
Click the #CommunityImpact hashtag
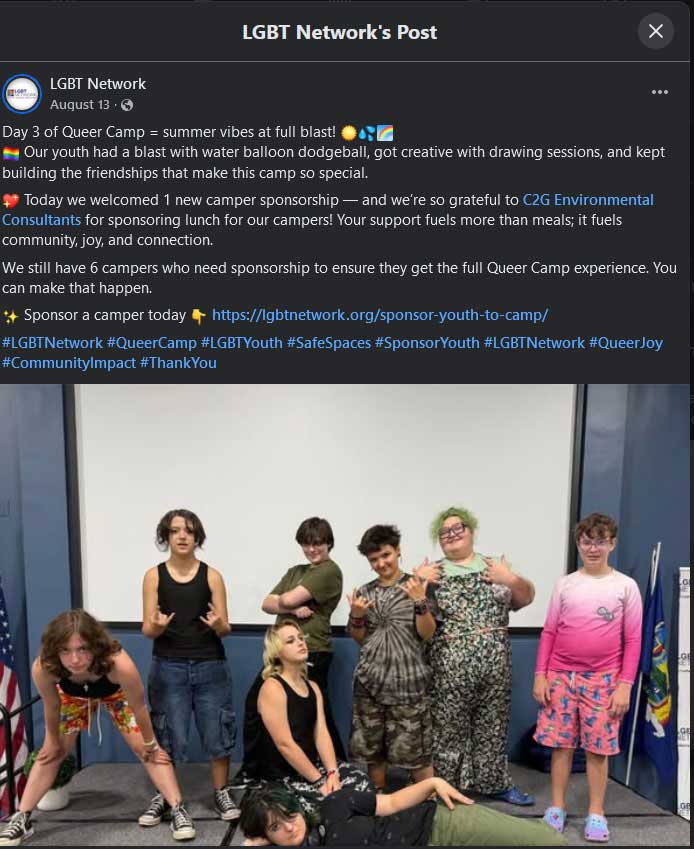click(69, 363)
